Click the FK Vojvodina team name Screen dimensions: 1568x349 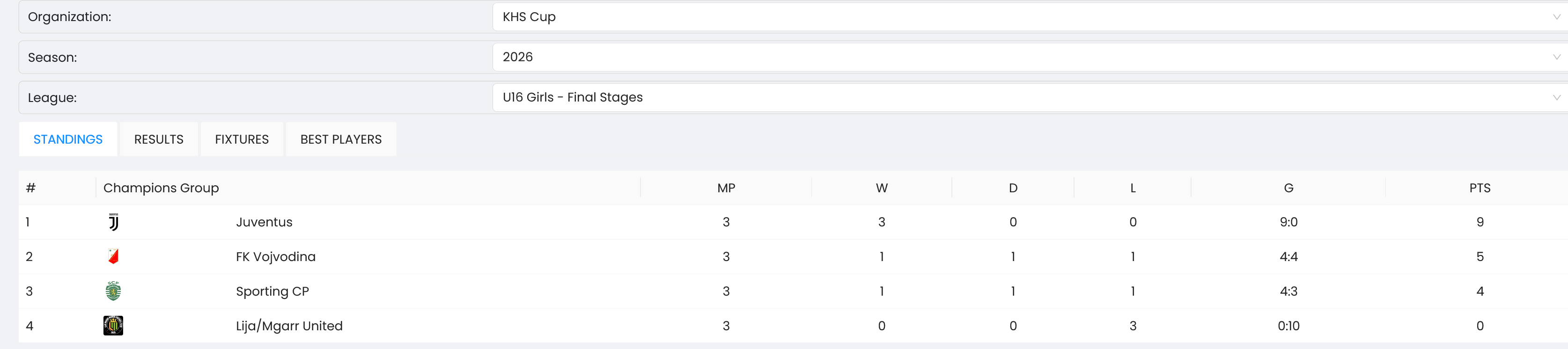click(276, 256)
